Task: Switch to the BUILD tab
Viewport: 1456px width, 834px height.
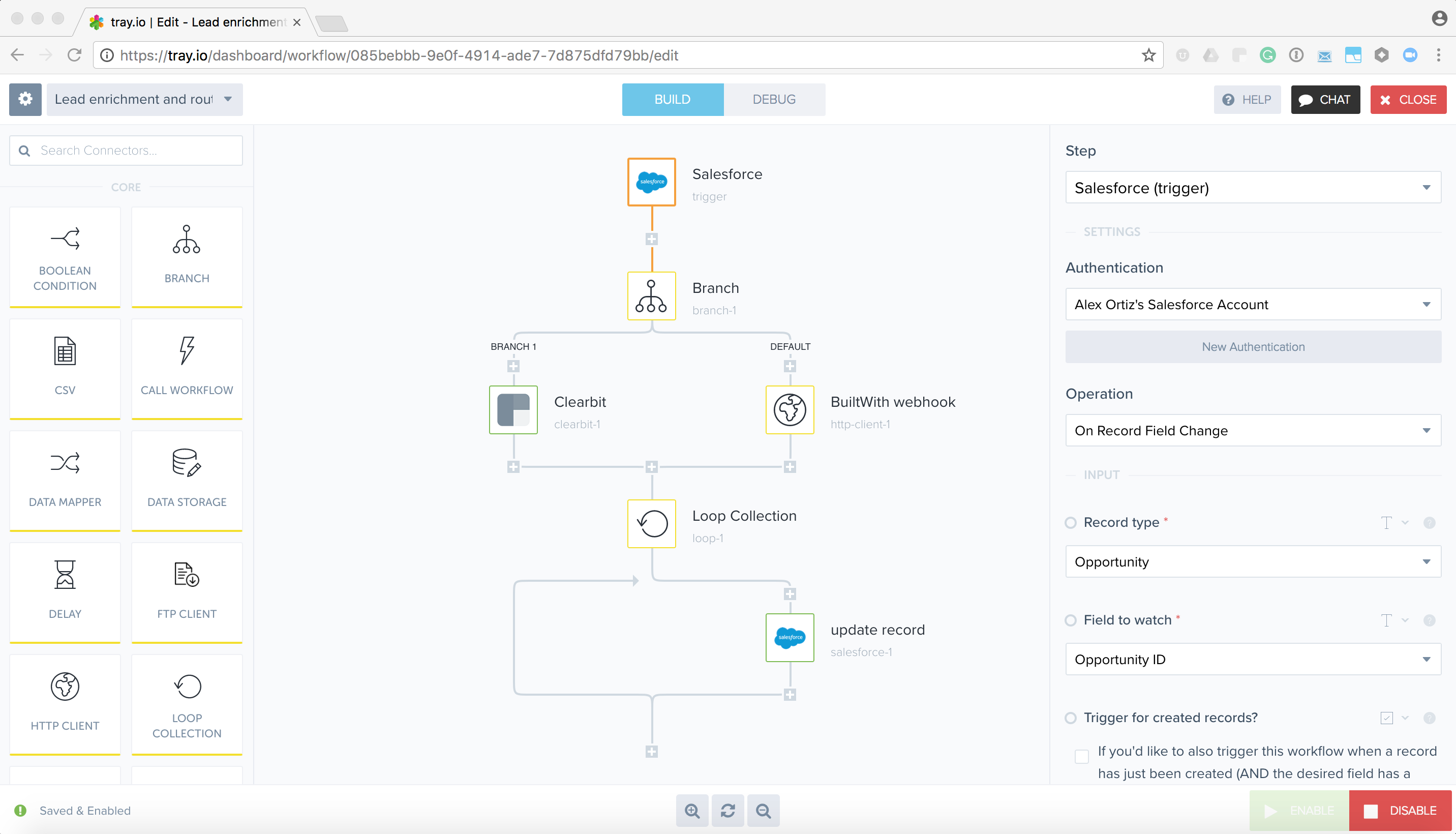Action: tap(673, 99)
